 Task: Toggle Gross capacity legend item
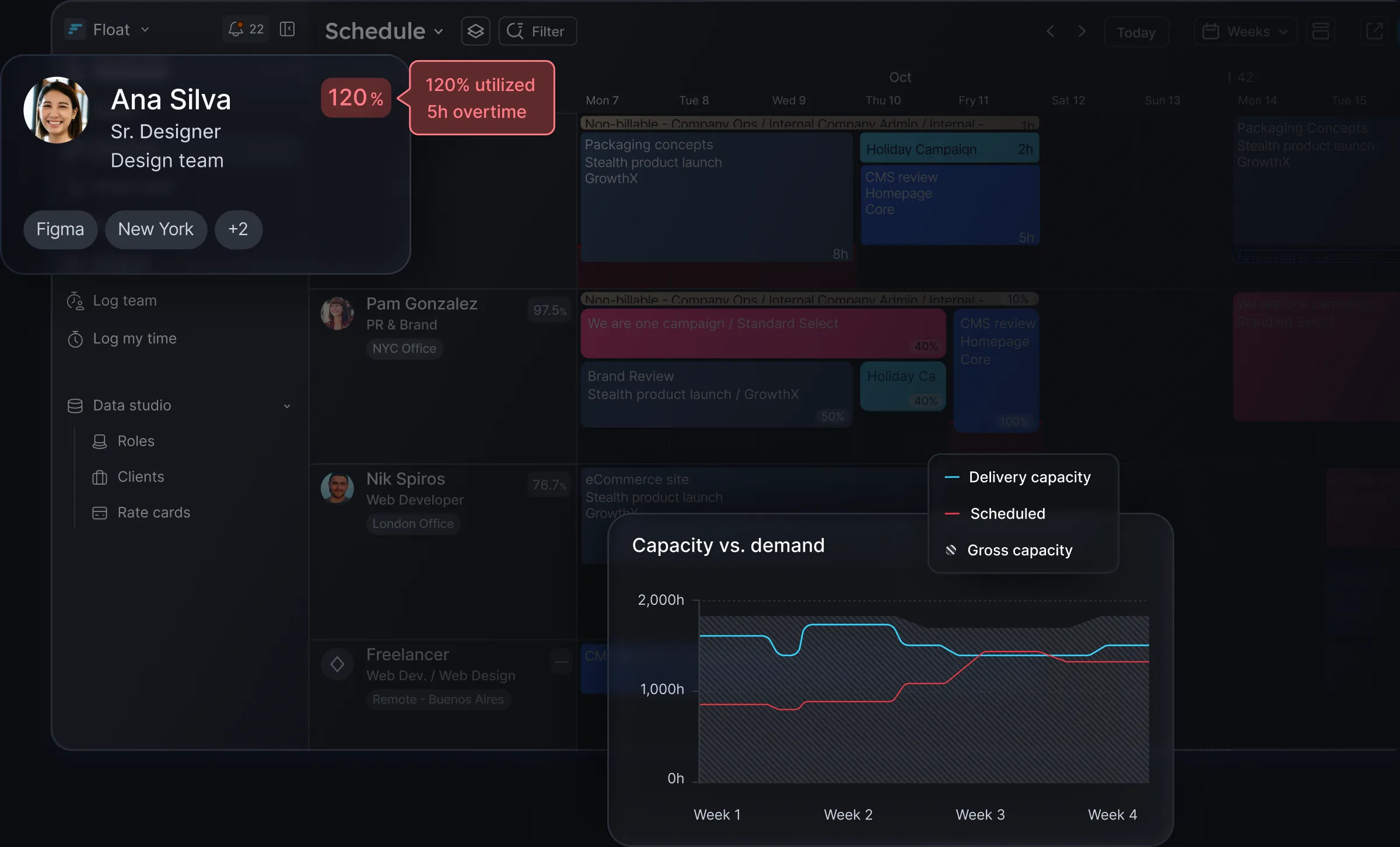click(x=1009, y=550)
